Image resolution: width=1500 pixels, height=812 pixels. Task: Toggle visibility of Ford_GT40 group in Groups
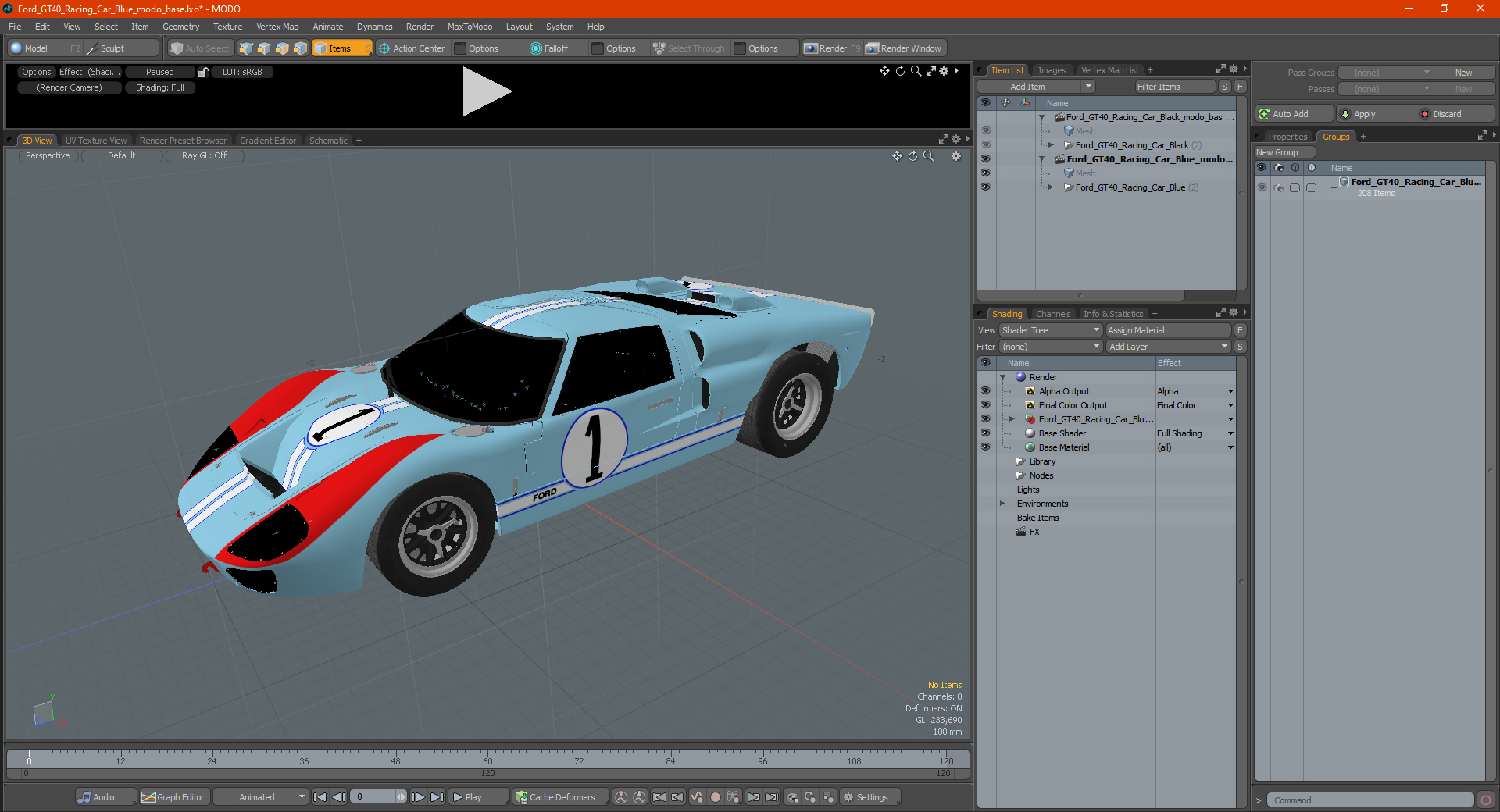click(x=1262, y=187)
